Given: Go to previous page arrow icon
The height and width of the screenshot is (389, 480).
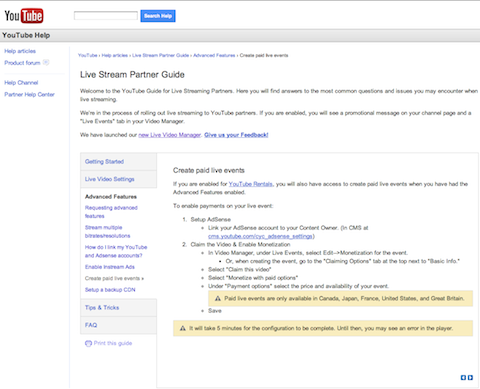Looking at the screenshot, I should (463, 377).
